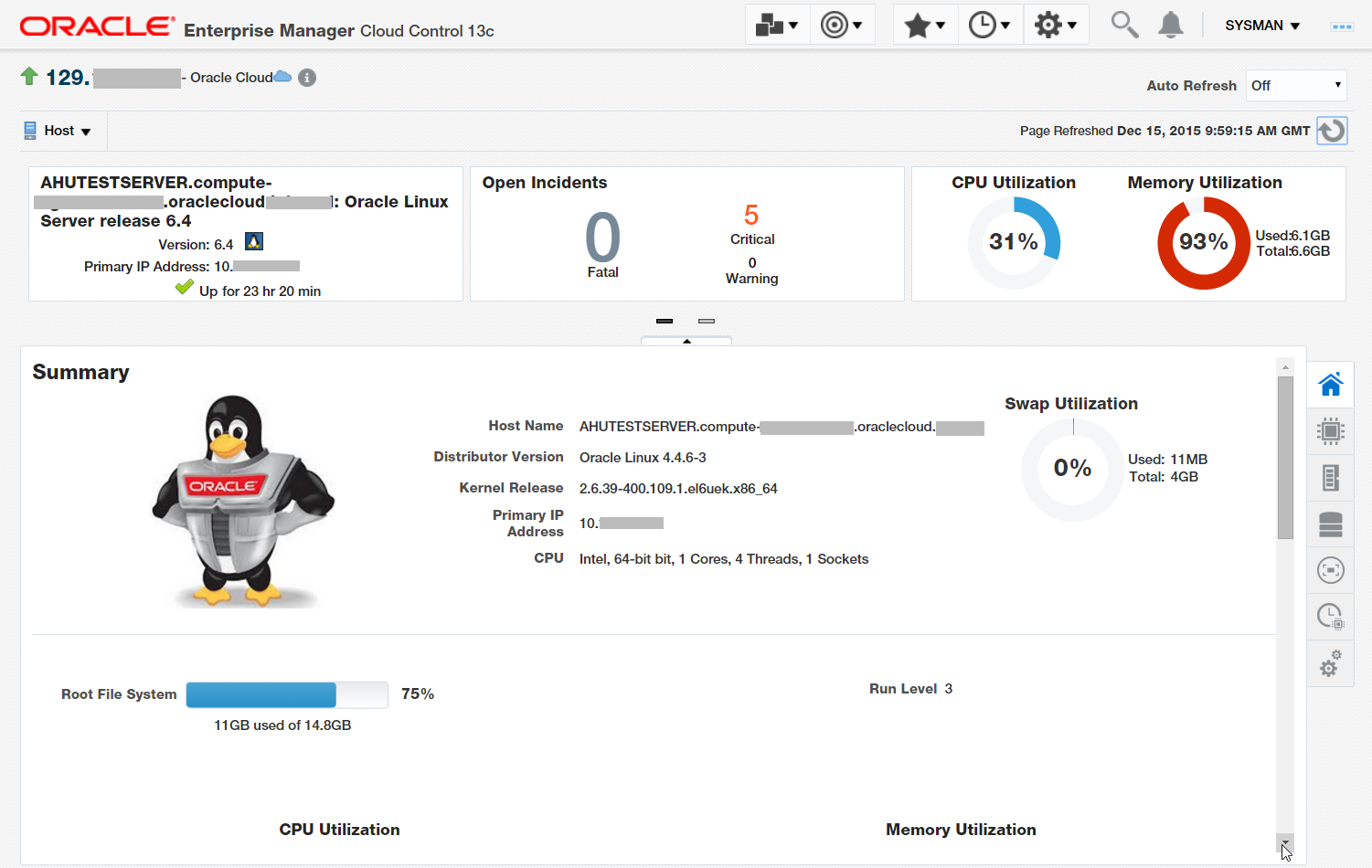Click the summary vertical scrollbar thumb

1285,457
